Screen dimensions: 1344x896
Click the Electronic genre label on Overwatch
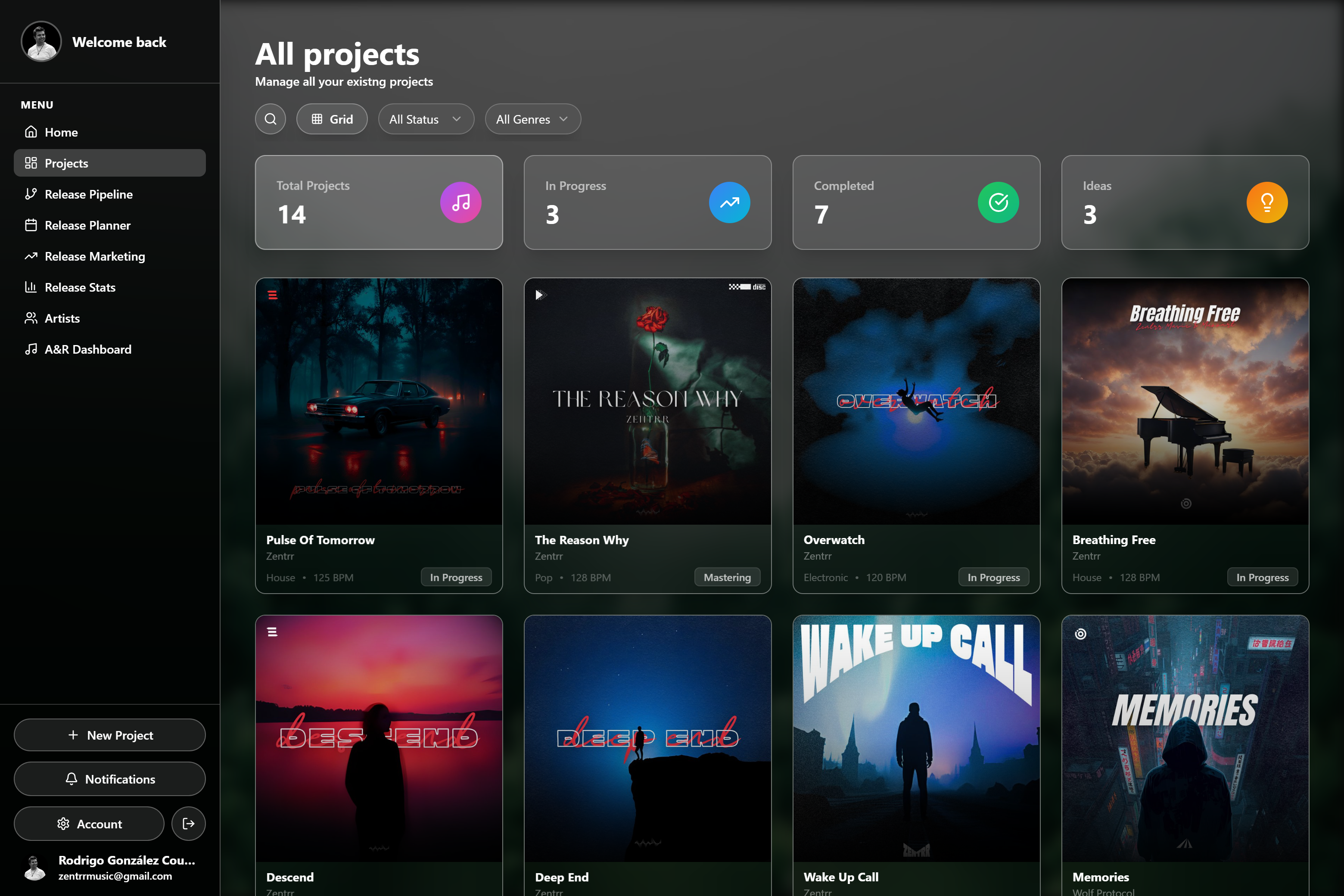point(826,577)
